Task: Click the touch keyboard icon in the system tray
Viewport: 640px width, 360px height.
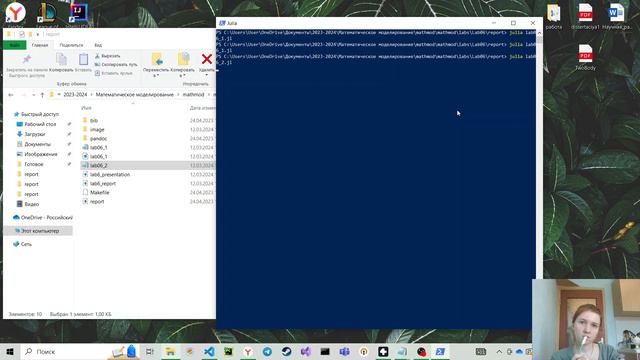Action: point(481,351)
